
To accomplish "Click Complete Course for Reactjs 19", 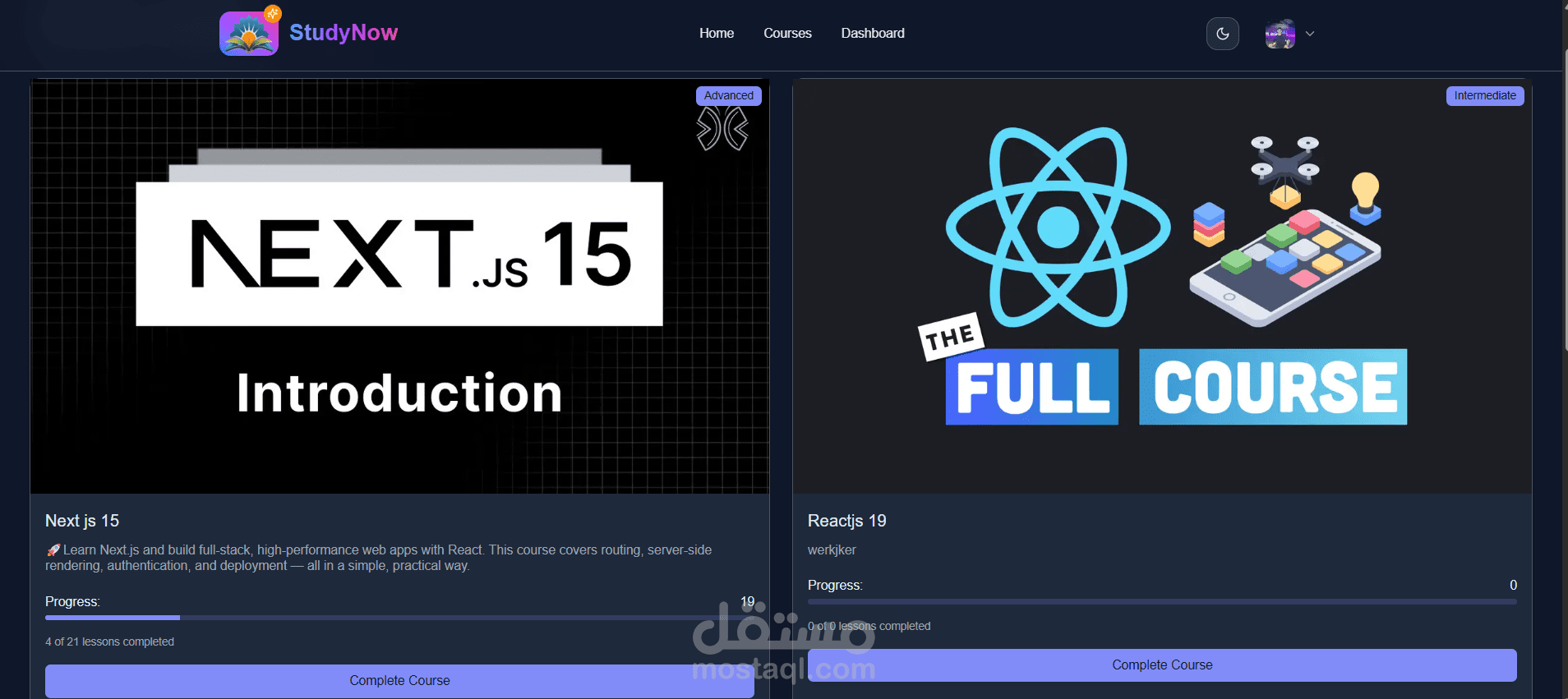I will [1162, 665].
